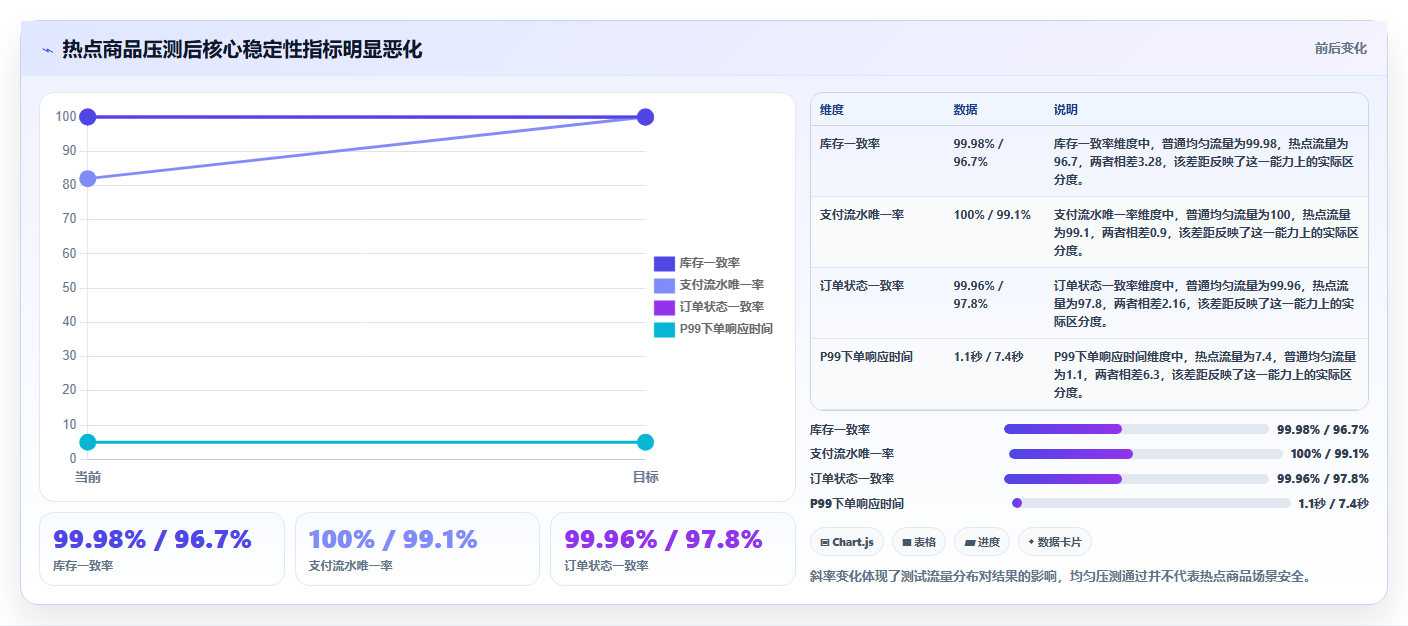
Task: Click the 前后变化 label in the header
Action: [x=1340, y=49]
